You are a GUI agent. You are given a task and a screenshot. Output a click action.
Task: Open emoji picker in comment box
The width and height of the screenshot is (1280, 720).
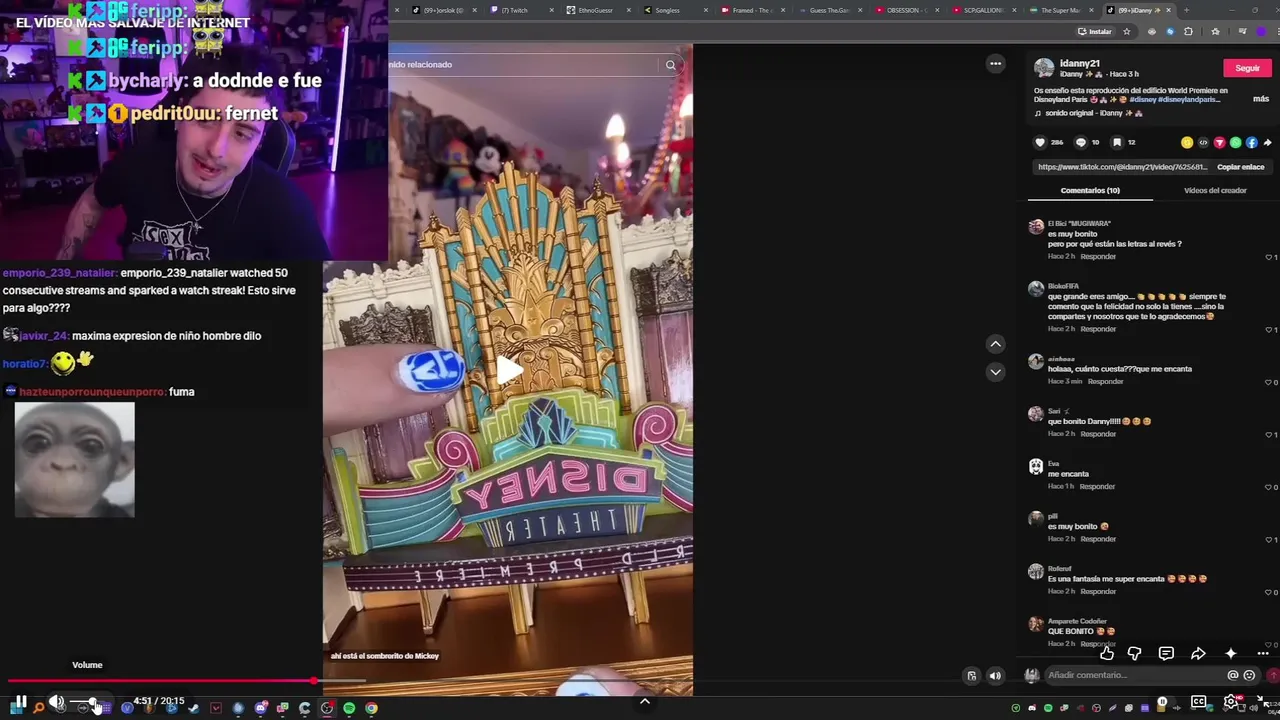pyautogui.click(x=1249, y=675)
